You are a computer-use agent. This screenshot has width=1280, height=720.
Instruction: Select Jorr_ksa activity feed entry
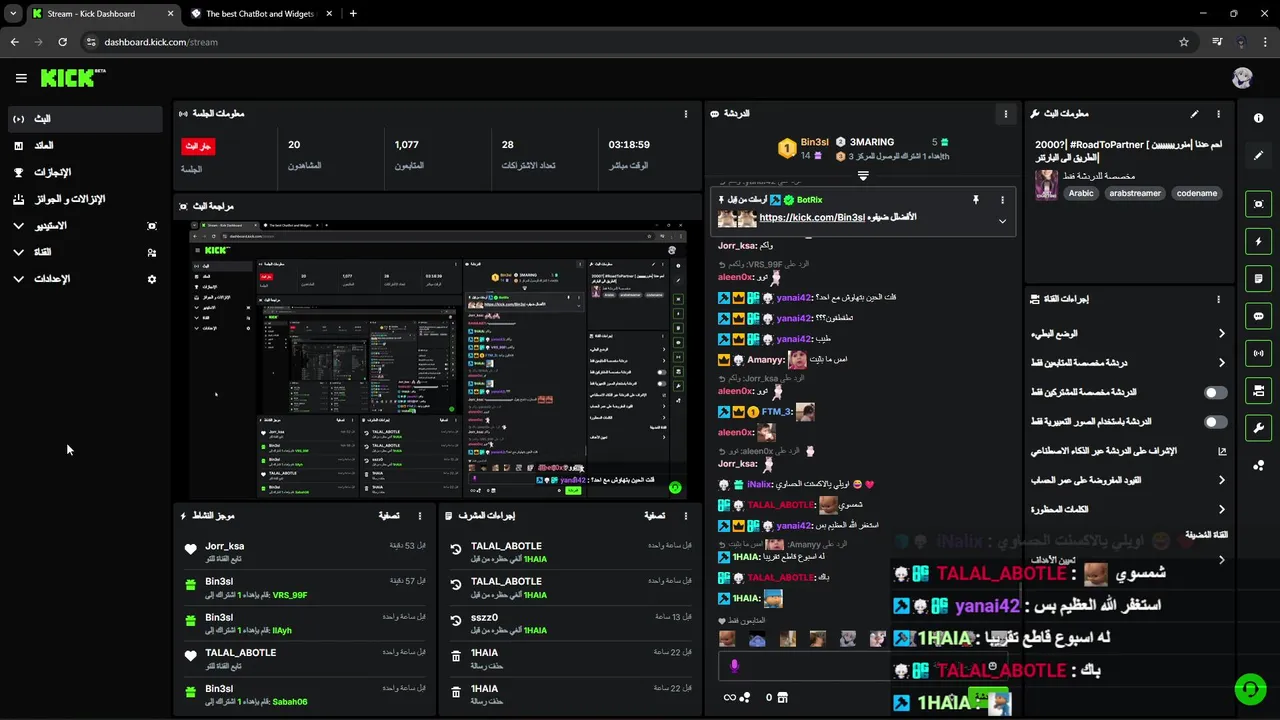coord(306,552)
